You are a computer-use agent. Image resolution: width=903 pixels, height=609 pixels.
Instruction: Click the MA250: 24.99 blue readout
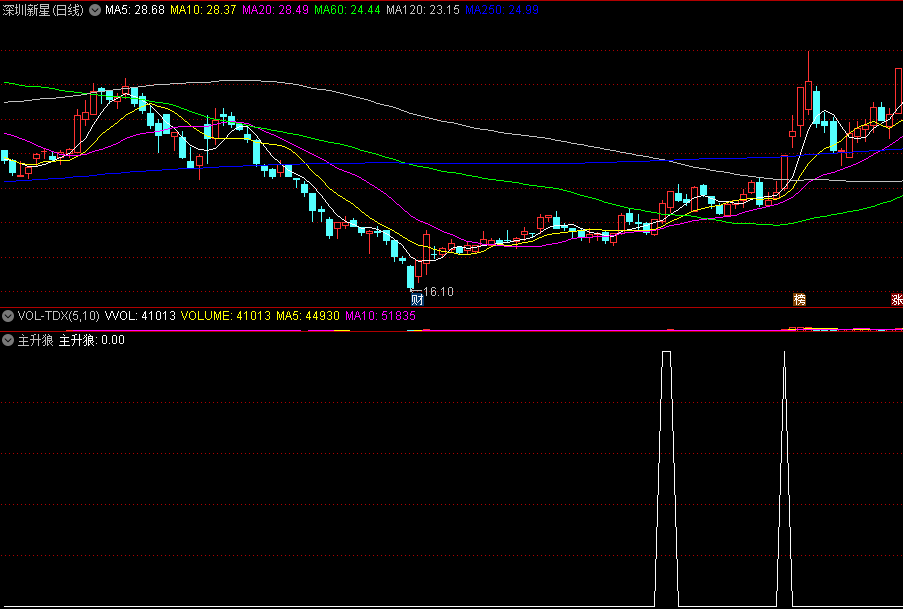coord(502,10)
